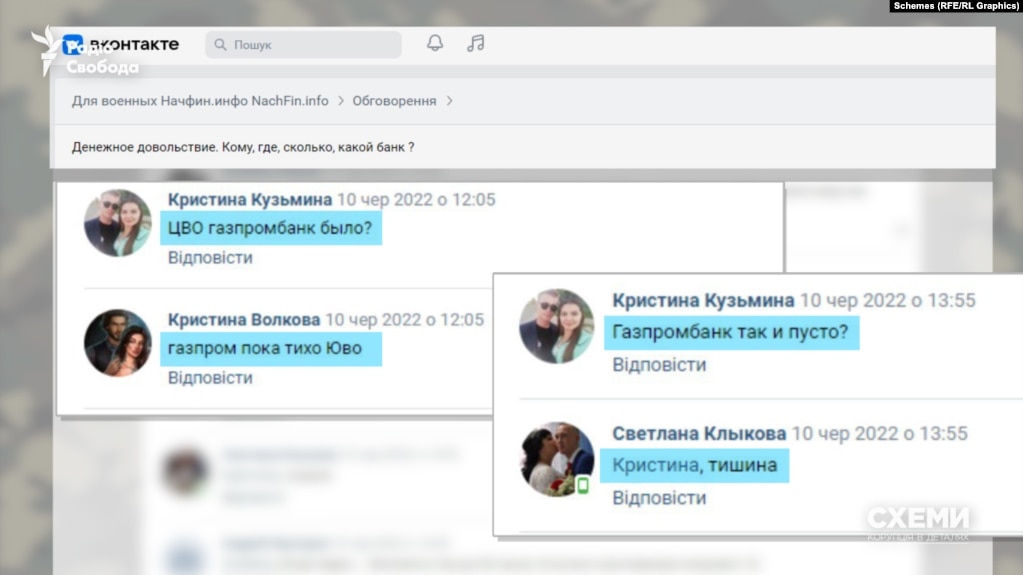Open Кристина Кузьмина profile at 13:55
1023x575 pixels.
point(703,300)
